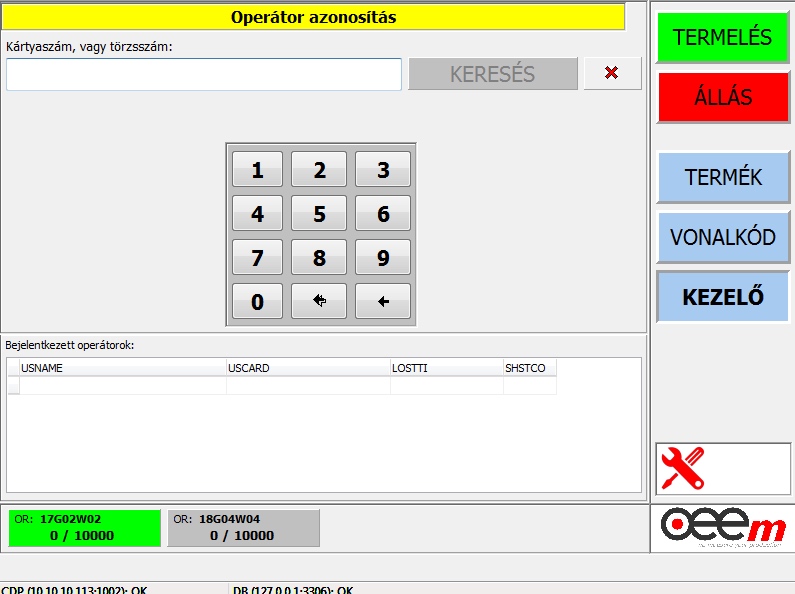The width and height of the screenshot is (795, 594).
Task: Click the red X cancel icon
Action: coord(612,73)
